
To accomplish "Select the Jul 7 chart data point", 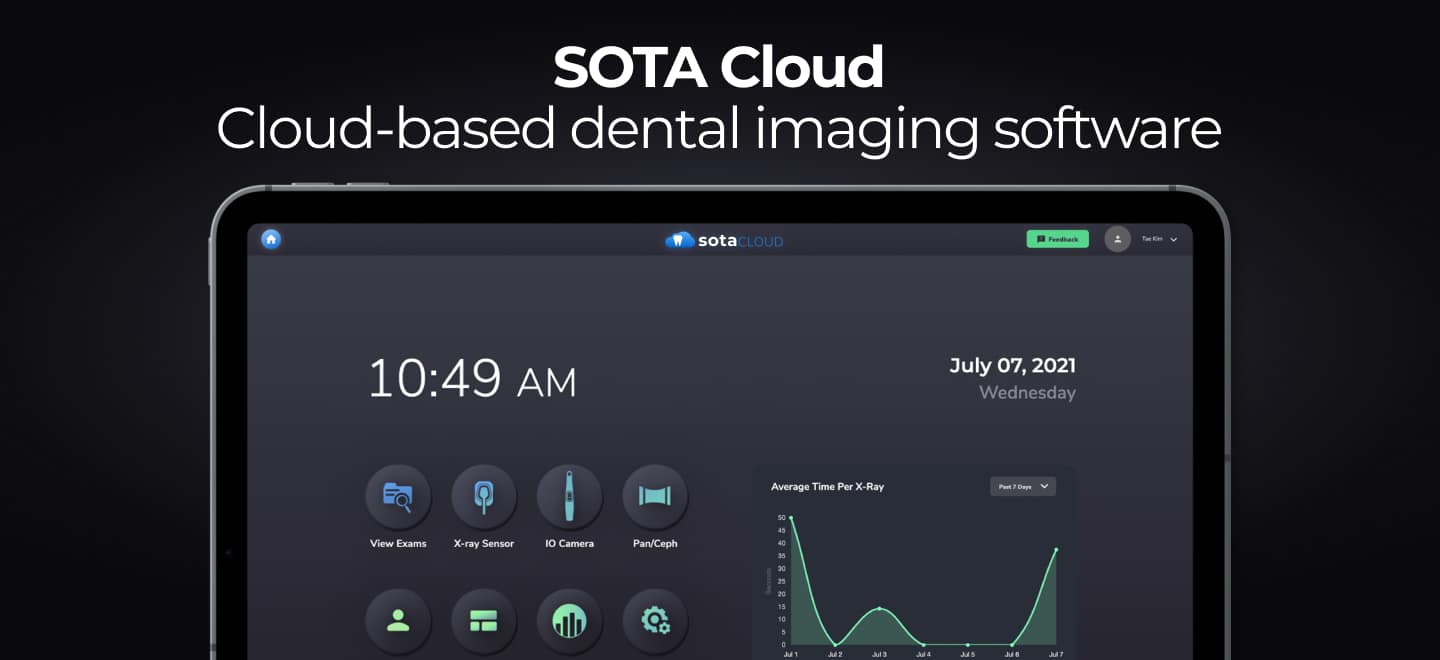I will click(1056, 549).
